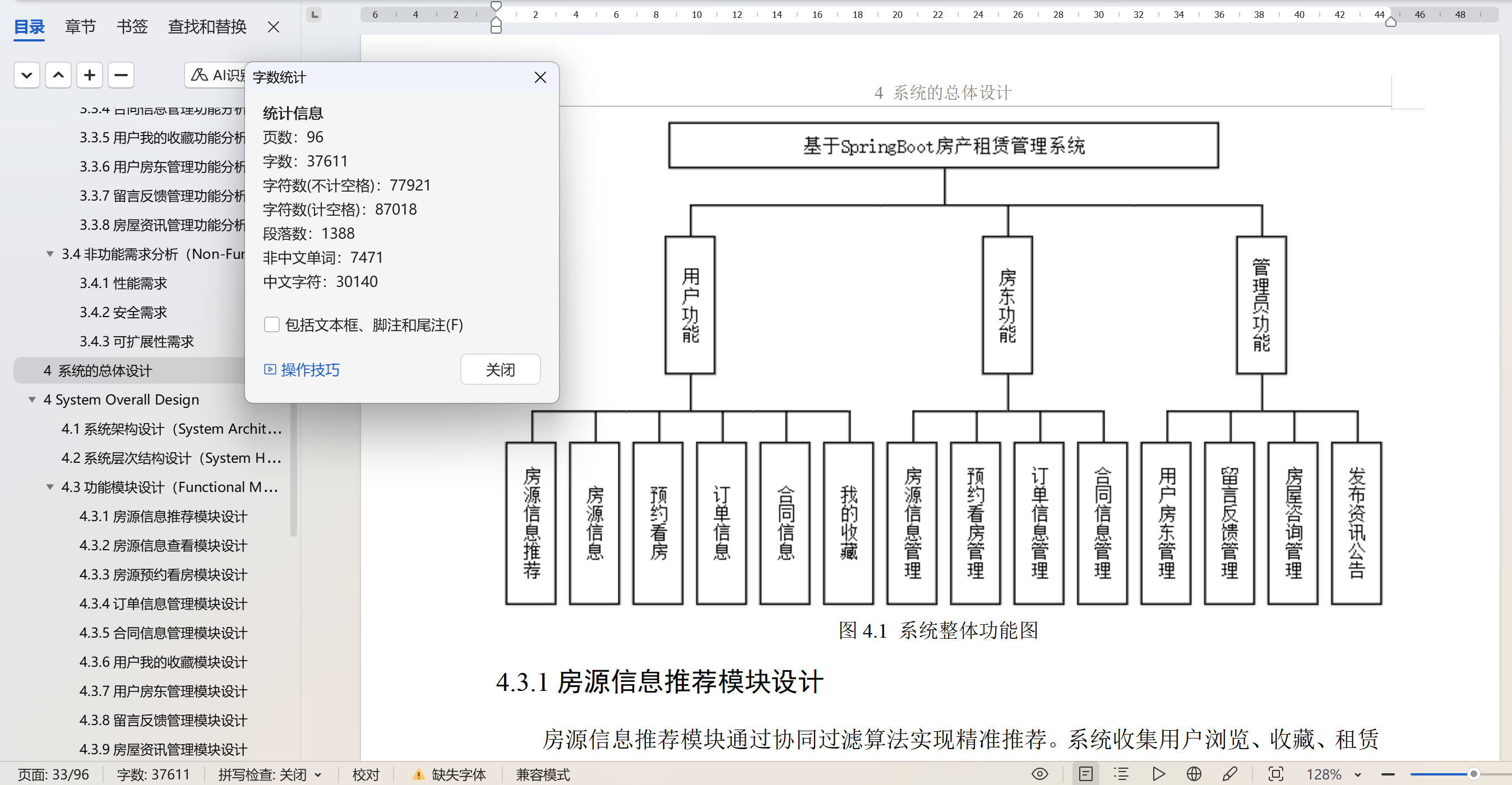Switch to outline view in status bar

[1121, 774]
